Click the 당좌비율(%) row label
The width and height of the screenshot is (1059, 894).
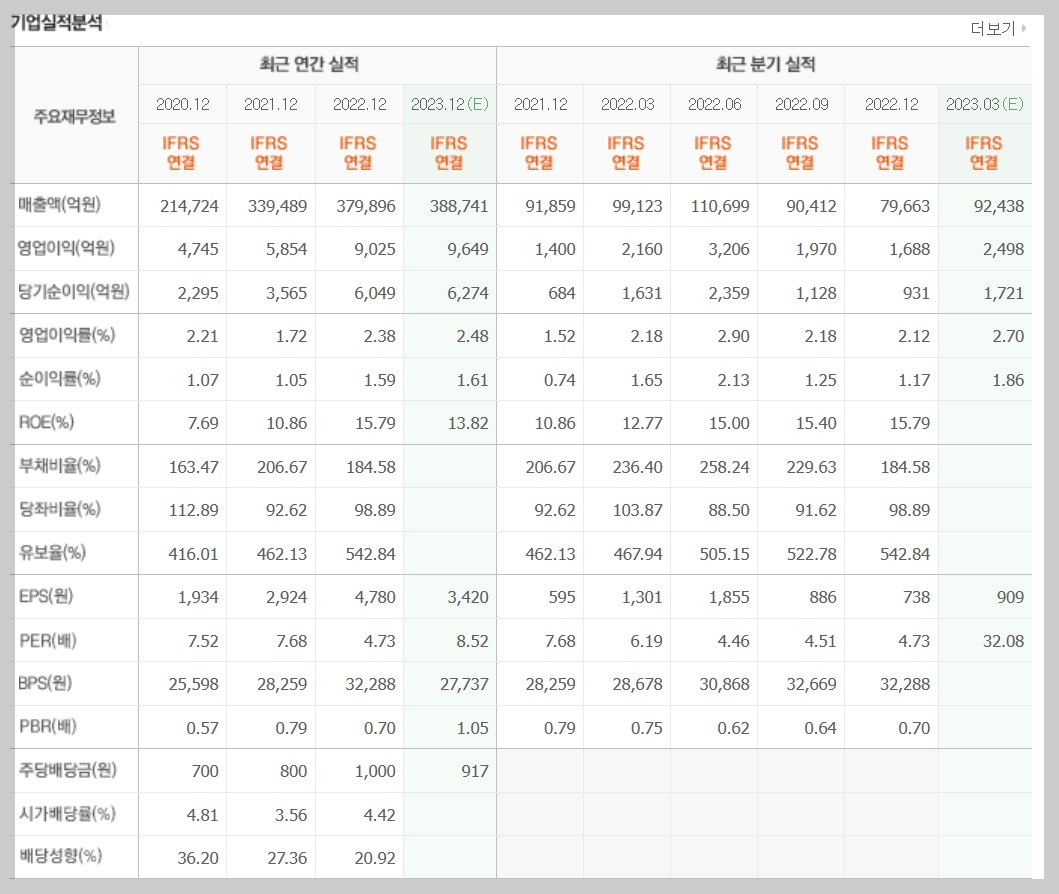coord(59,509)
